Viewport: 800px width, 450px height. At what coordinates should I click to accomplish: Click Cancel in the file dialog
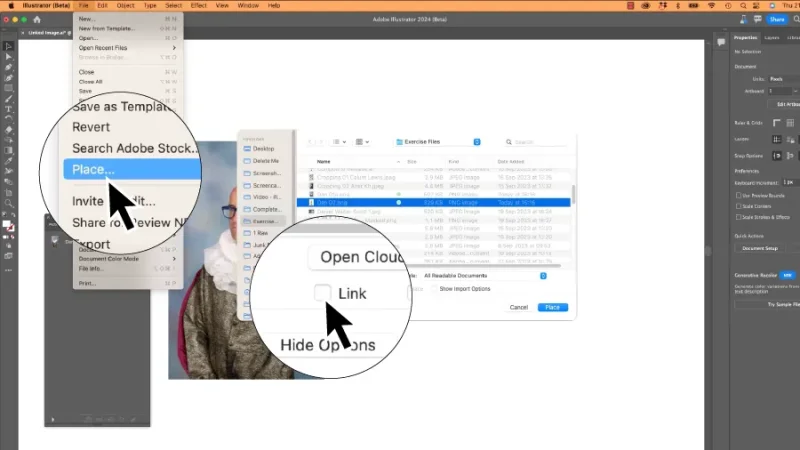click(519, 307)
